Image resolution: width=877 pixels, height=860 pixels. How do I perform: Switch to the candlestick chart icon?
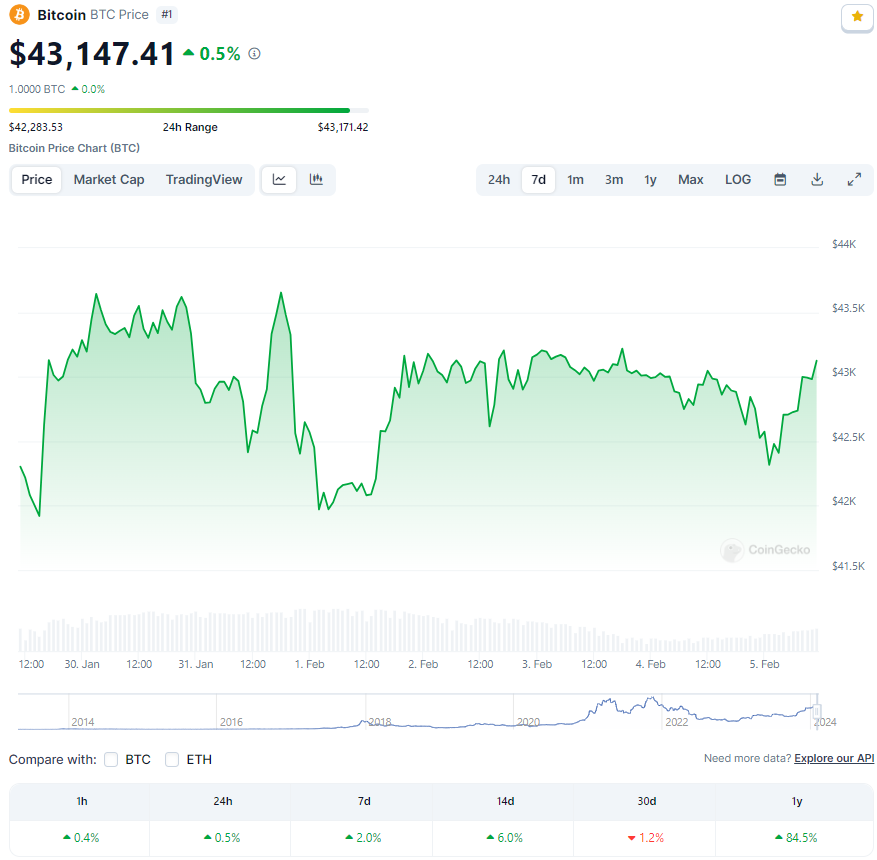click(315, 179)
